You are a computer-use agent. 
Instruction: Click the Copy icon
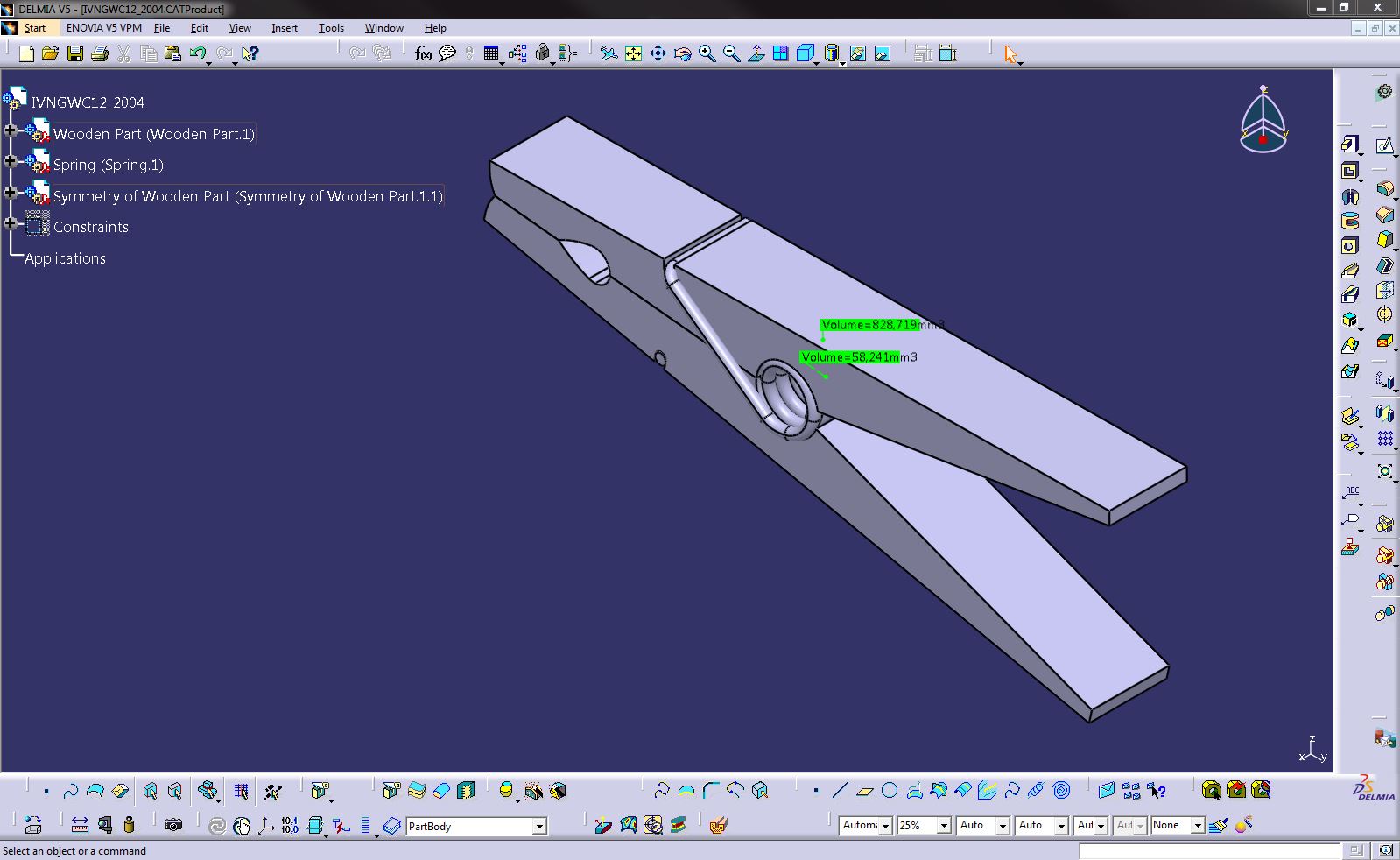149,53
